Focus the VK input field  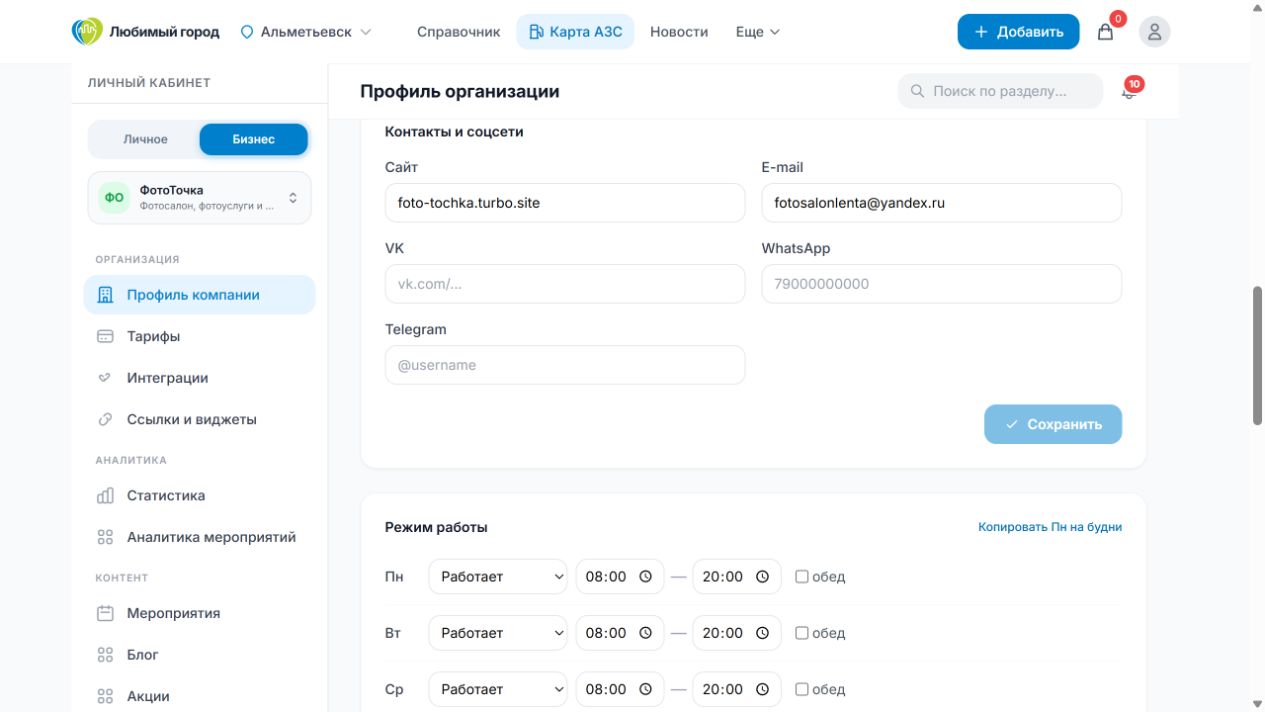tap(565, 284)
